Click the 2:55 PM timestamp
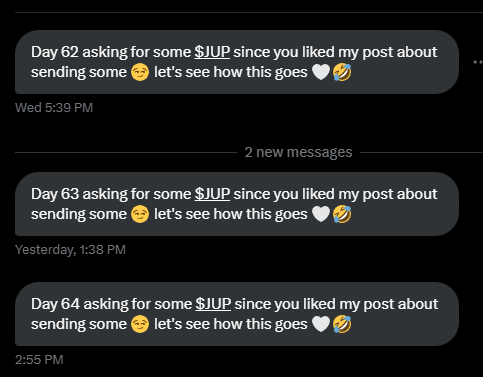Viewport: 483px width, 377px height. click(39, 360)
